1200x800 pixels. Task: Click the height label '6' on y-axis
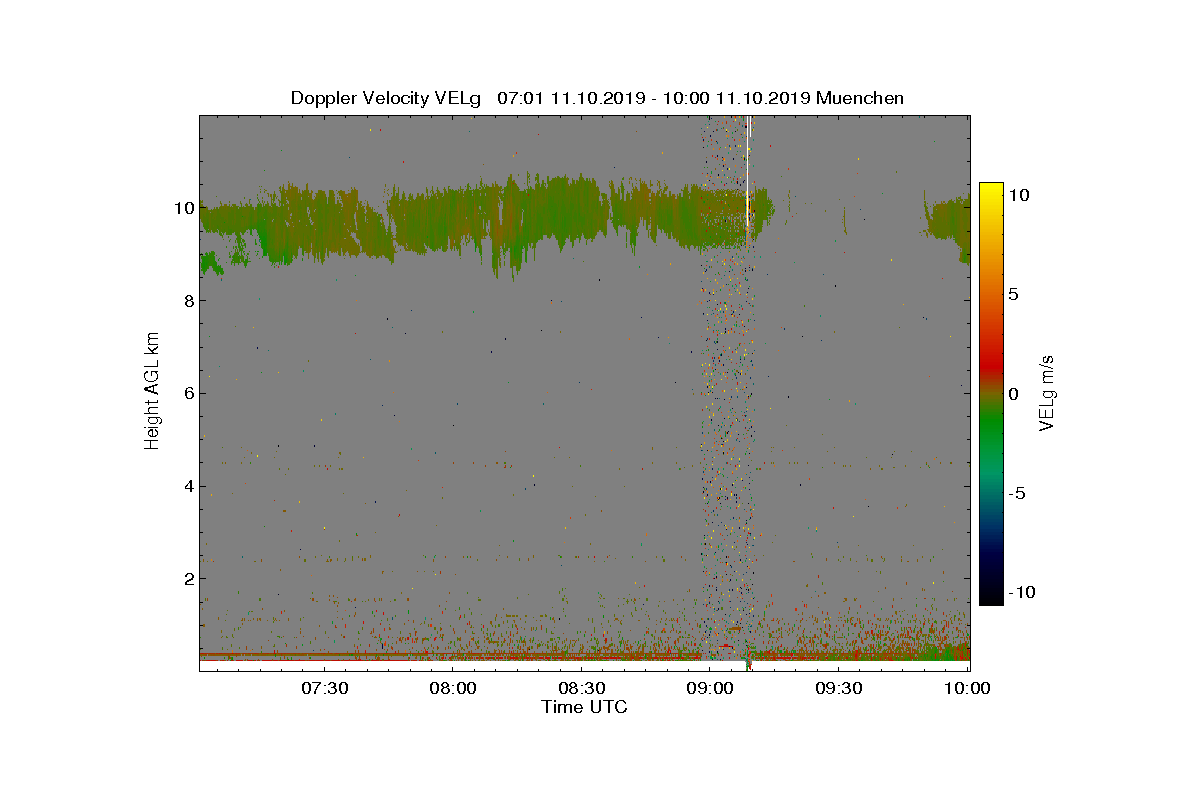pos(188,393)
